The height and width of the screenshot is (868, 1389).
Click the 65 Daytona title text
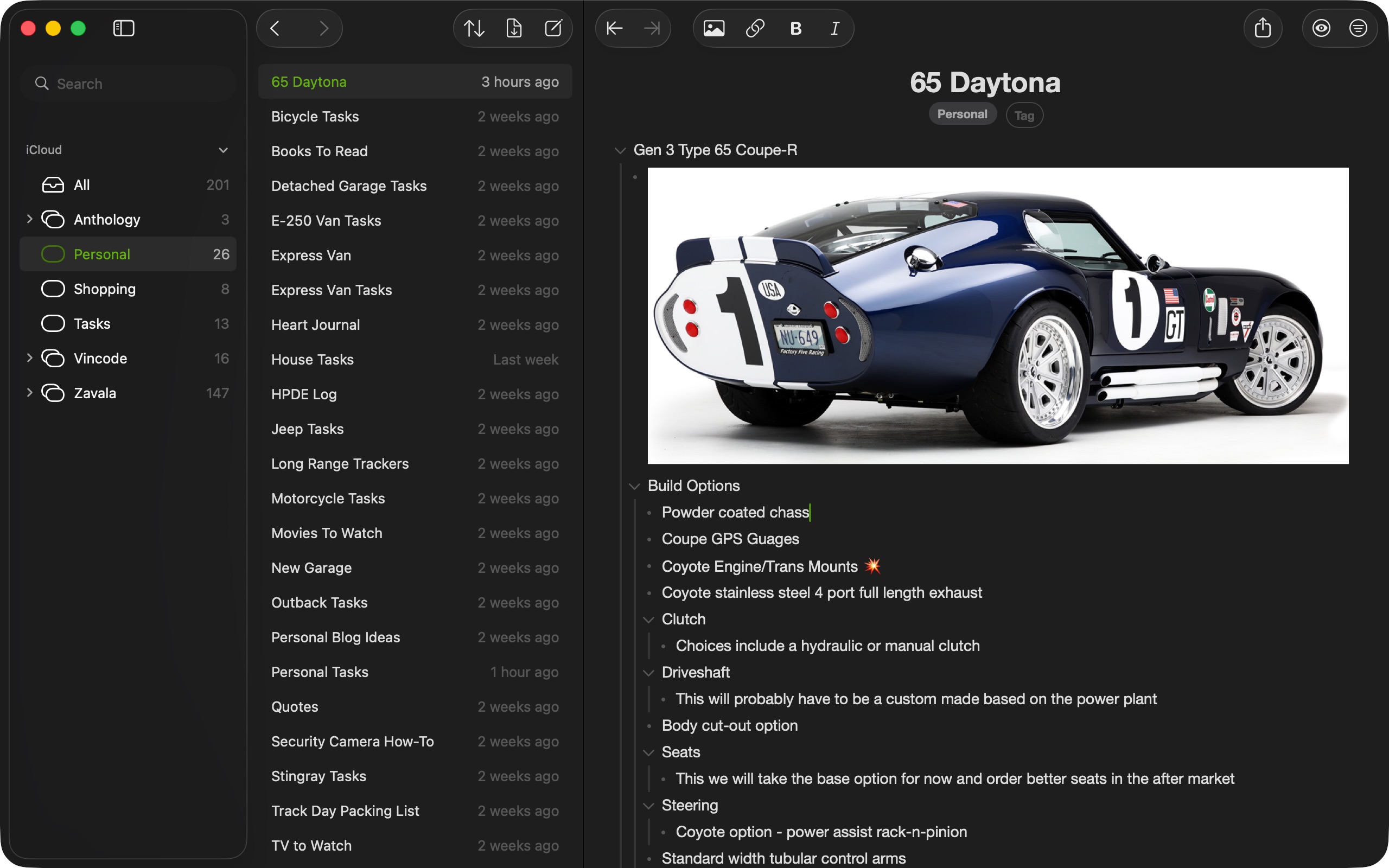[x=985, y=82]
